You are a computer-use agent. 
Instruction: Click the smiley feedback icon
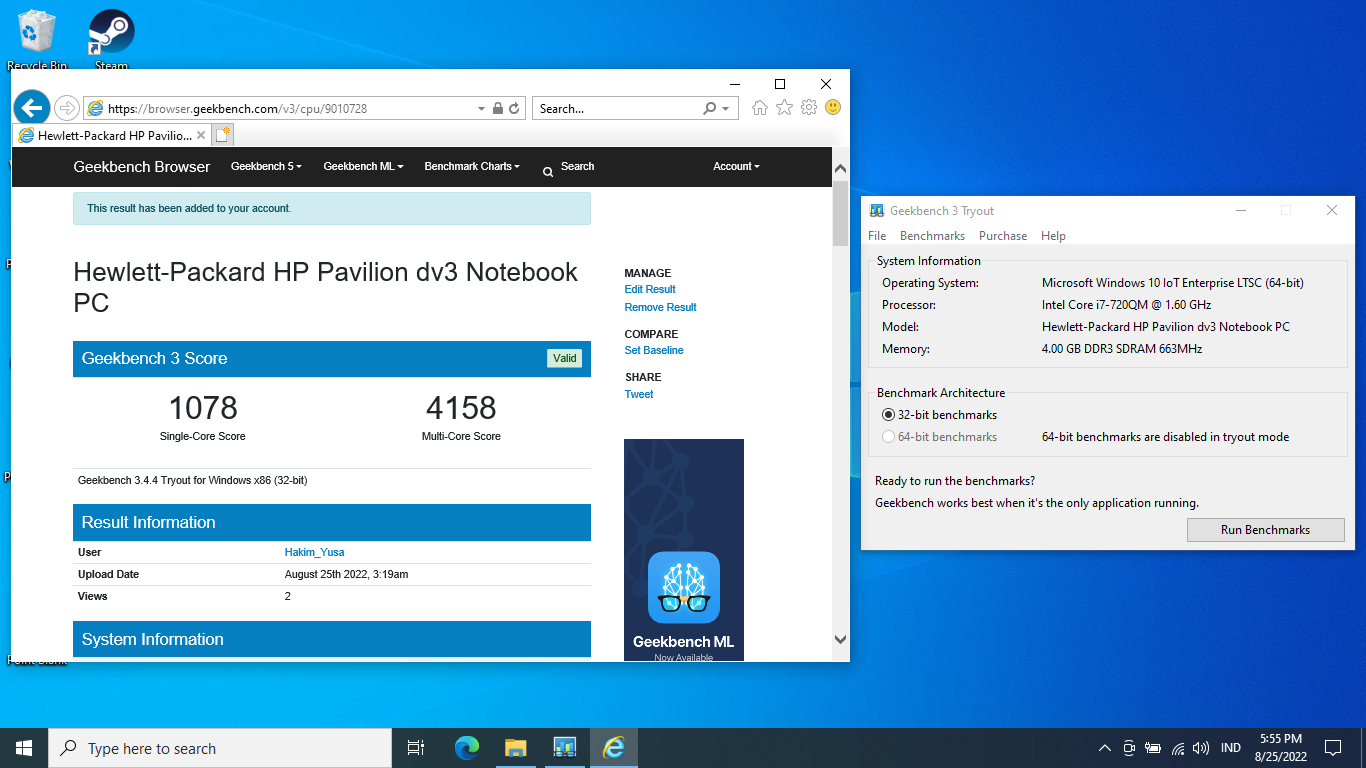pos(833,107)
